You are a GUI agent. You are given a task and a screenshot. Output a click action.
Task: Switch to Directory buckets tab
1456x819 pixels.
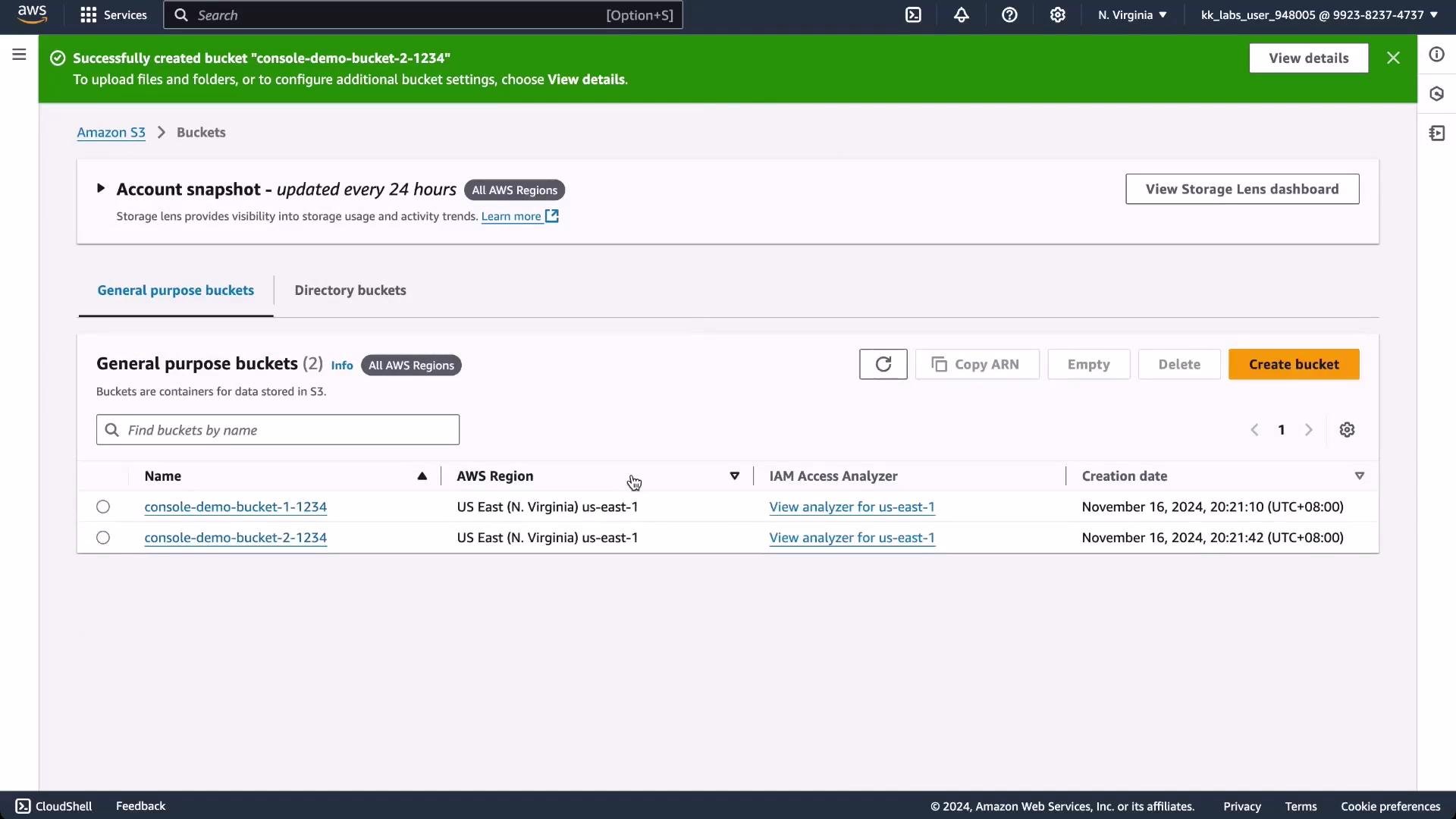click(350, 290)
